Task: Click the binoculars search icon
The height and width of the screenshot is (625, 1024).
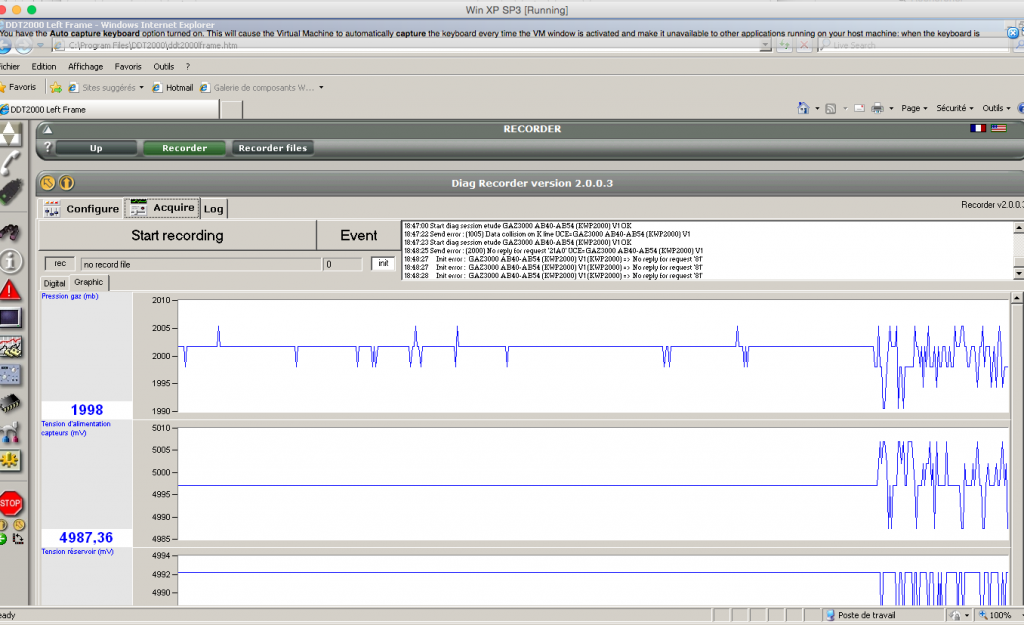Action: tap(10, 232)
